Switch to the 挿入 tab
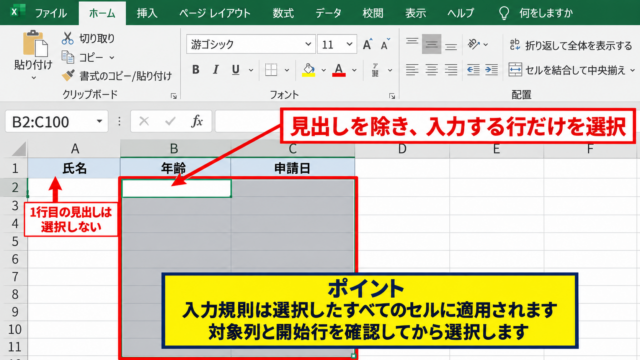 [147, 13]
